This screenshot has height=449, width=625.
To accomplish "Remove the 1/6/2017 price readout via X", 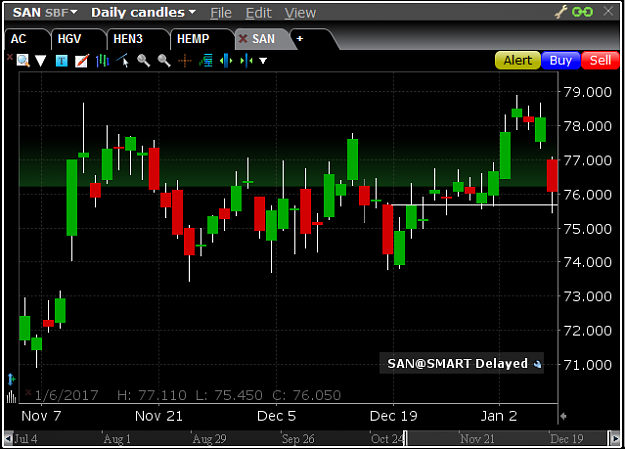I will pyautogui.click(x=28, y=393).
